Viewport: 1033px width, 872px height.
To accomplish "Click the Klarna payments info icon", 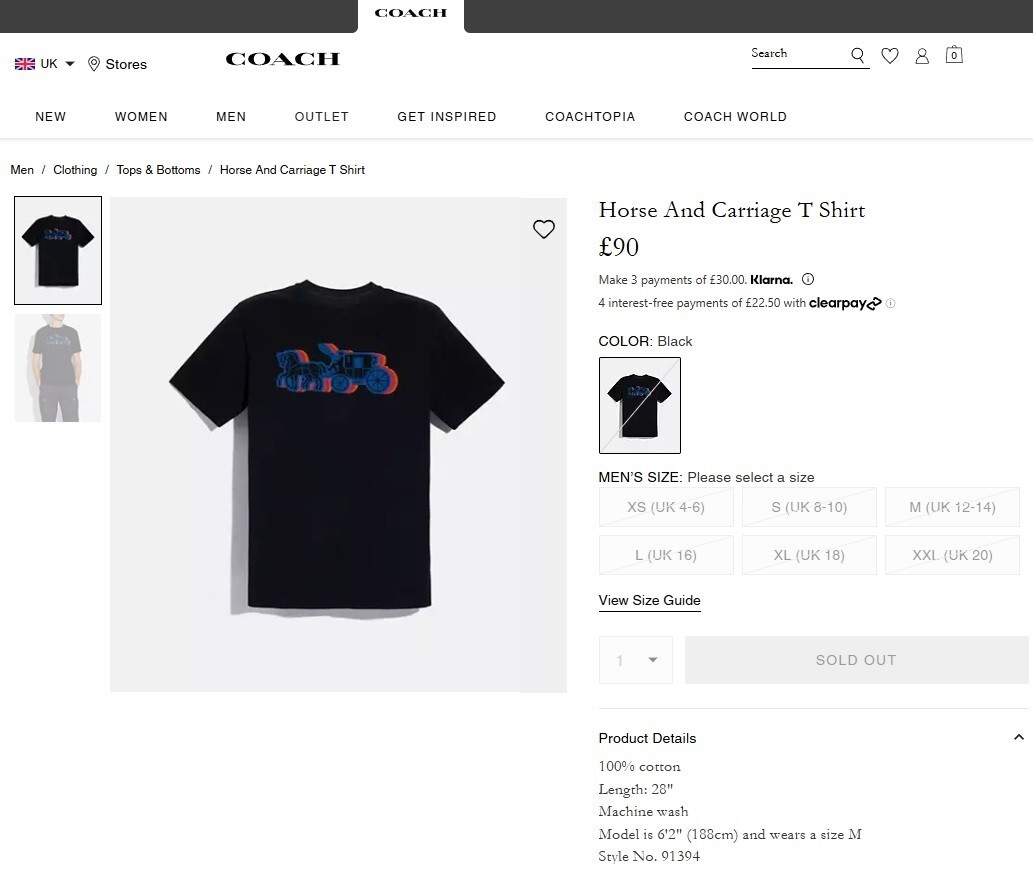I will click(808, 279).
